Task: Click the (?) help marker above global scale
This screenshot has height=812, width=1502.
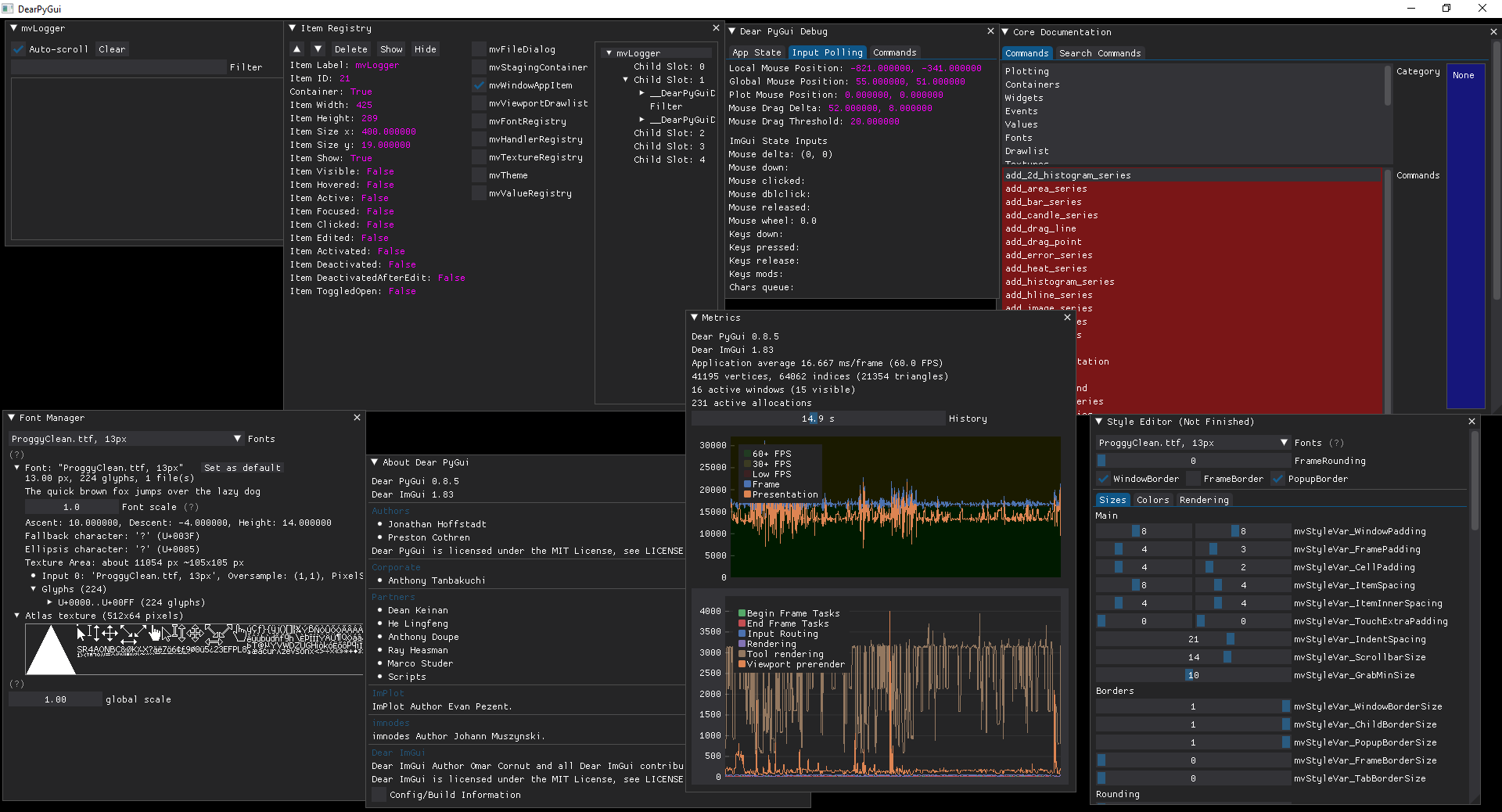Action: pos(16,684)
